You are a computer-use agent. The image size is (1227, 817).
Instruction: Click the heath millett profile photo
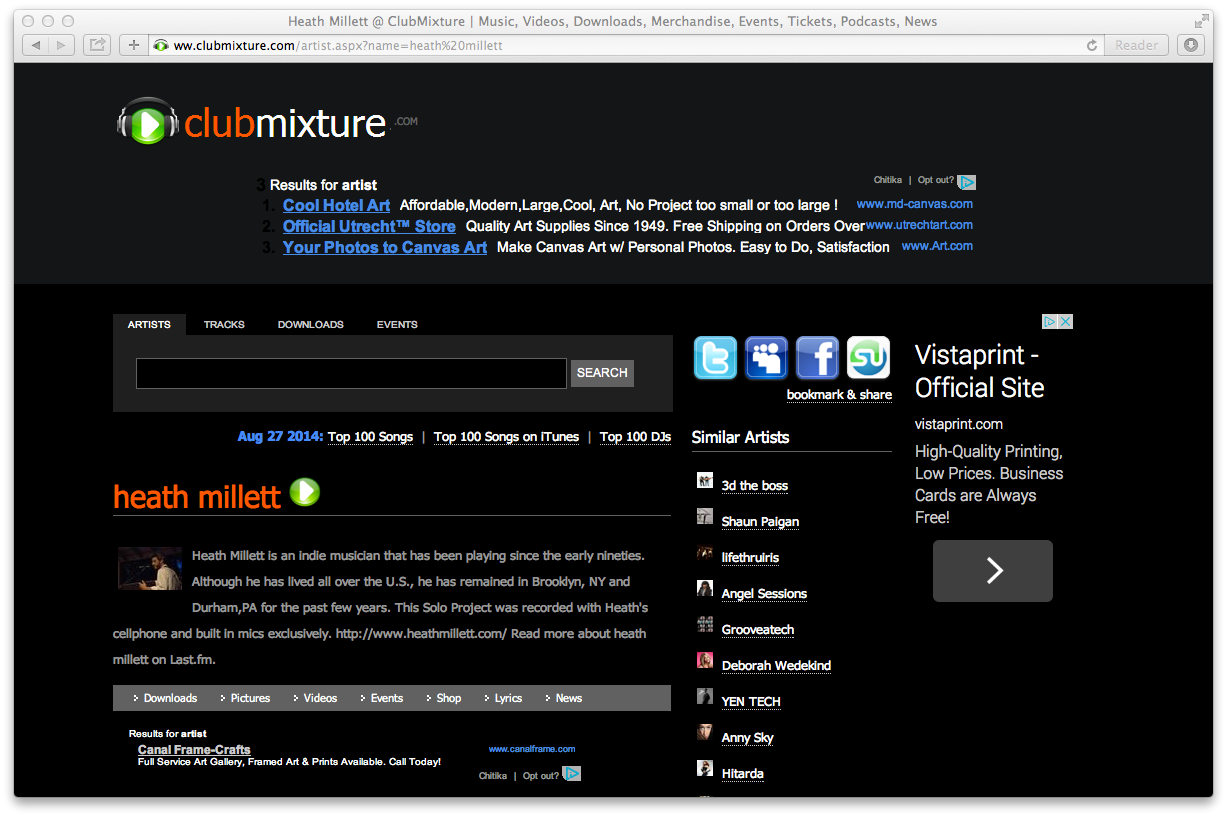pos(149,568)
